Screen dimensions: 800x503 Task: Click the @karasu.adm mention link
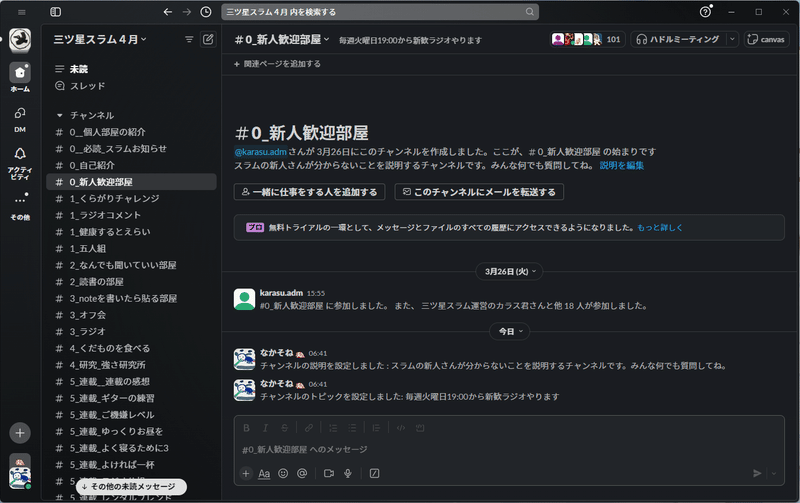261,152
